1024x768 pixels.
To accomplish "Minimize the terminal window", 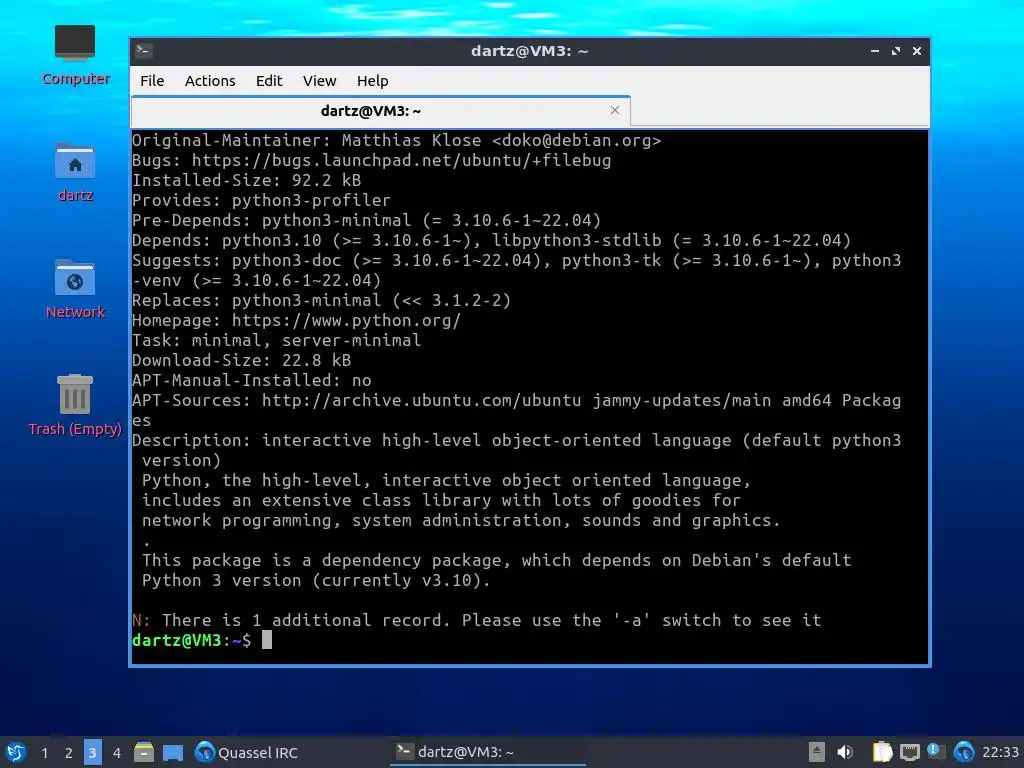I will tap(874, 51).
